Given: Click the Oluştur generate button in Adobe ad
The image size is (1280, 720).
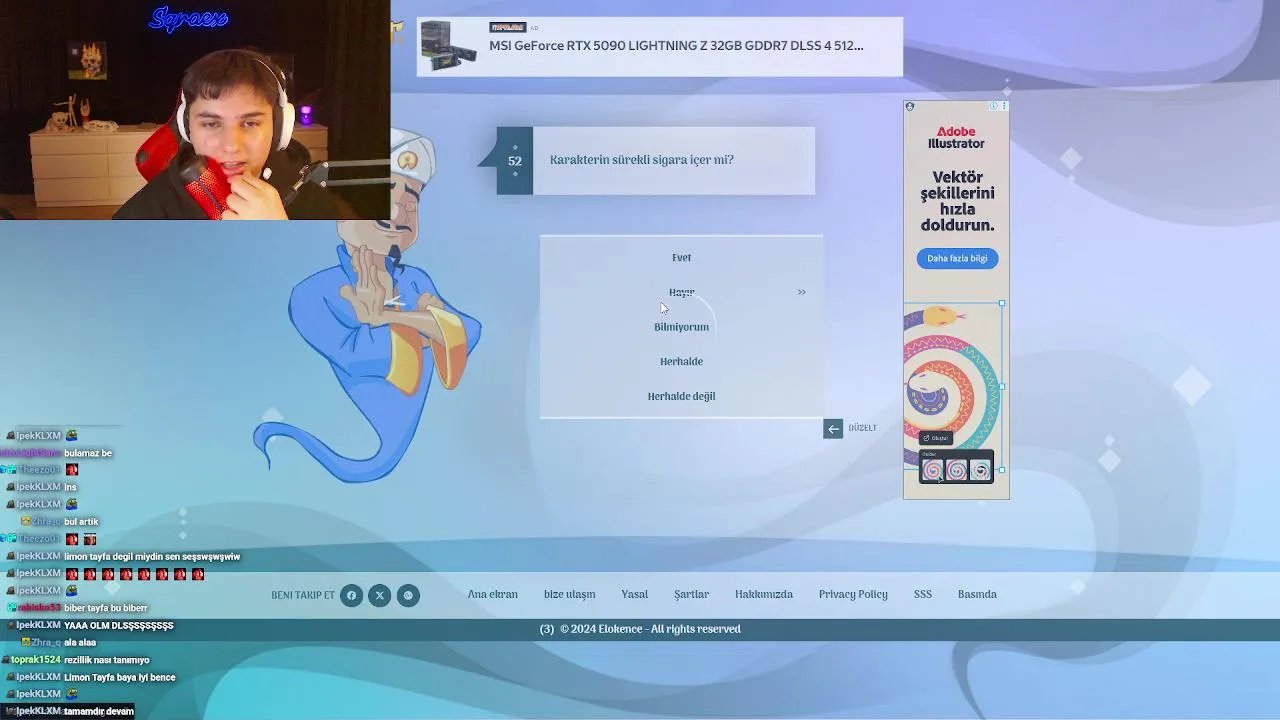Looking at the screenshot, I should pyautogui.click(x=935, y=438).
